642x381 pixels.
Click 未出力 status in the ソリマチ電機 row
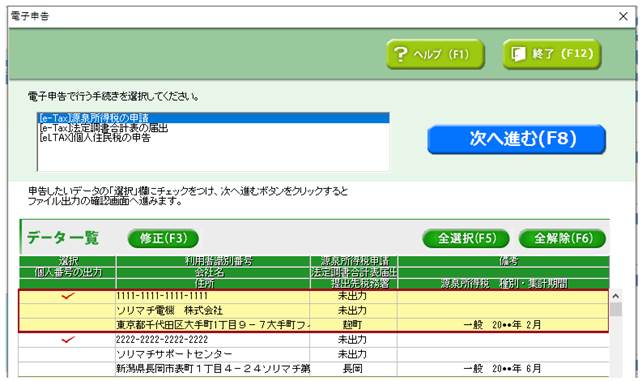pos(353,310)
